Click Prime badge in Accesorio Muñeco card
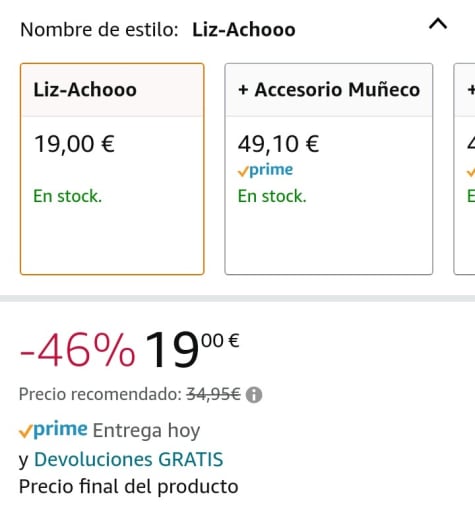This screenshot has width=475, height=513. (265, 170)
